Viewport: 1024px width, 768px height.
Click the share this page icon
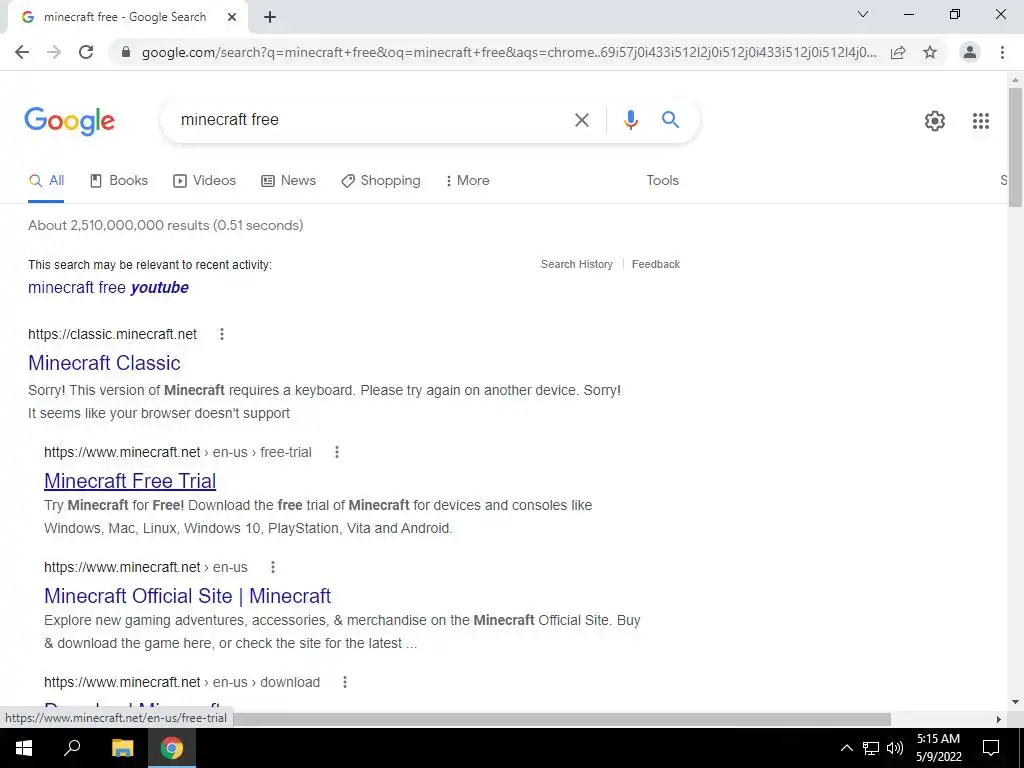(x=898, y=52)
